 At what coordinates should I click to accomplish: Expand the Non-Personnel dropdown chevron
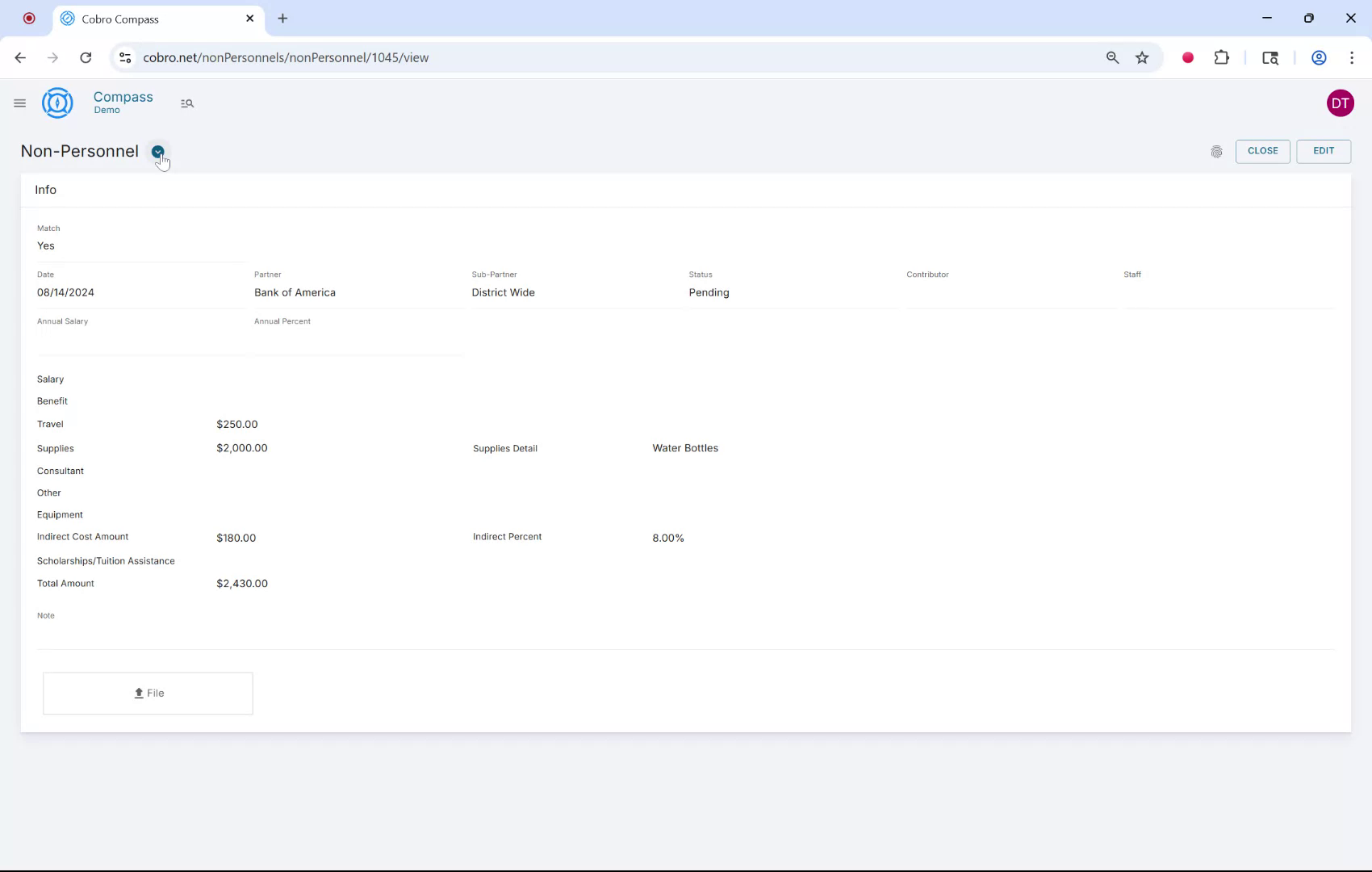click(157, 151)
